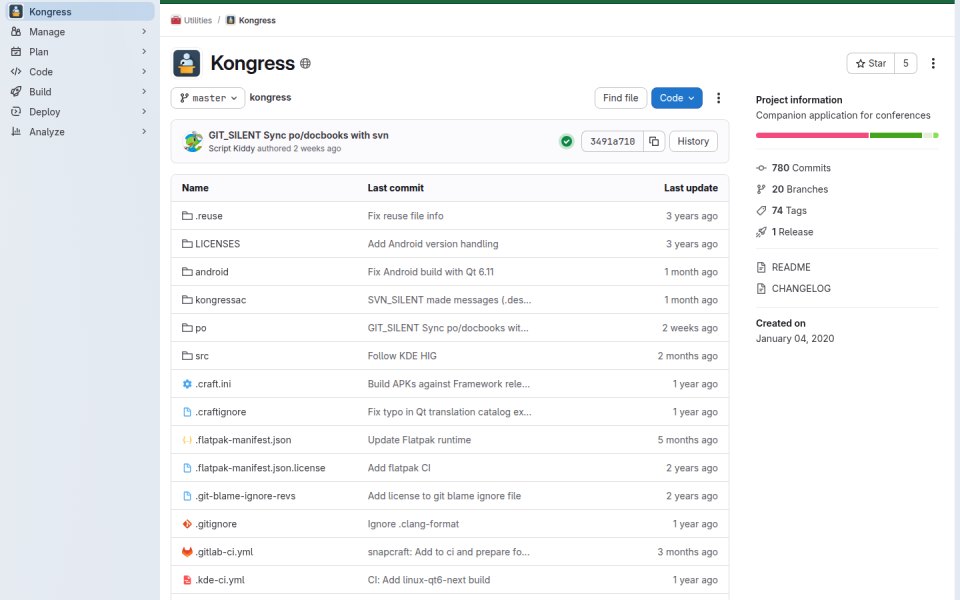
Task: Select Kongress project in the sidebar
Action: pyautogui.click(x=80, y=12)
